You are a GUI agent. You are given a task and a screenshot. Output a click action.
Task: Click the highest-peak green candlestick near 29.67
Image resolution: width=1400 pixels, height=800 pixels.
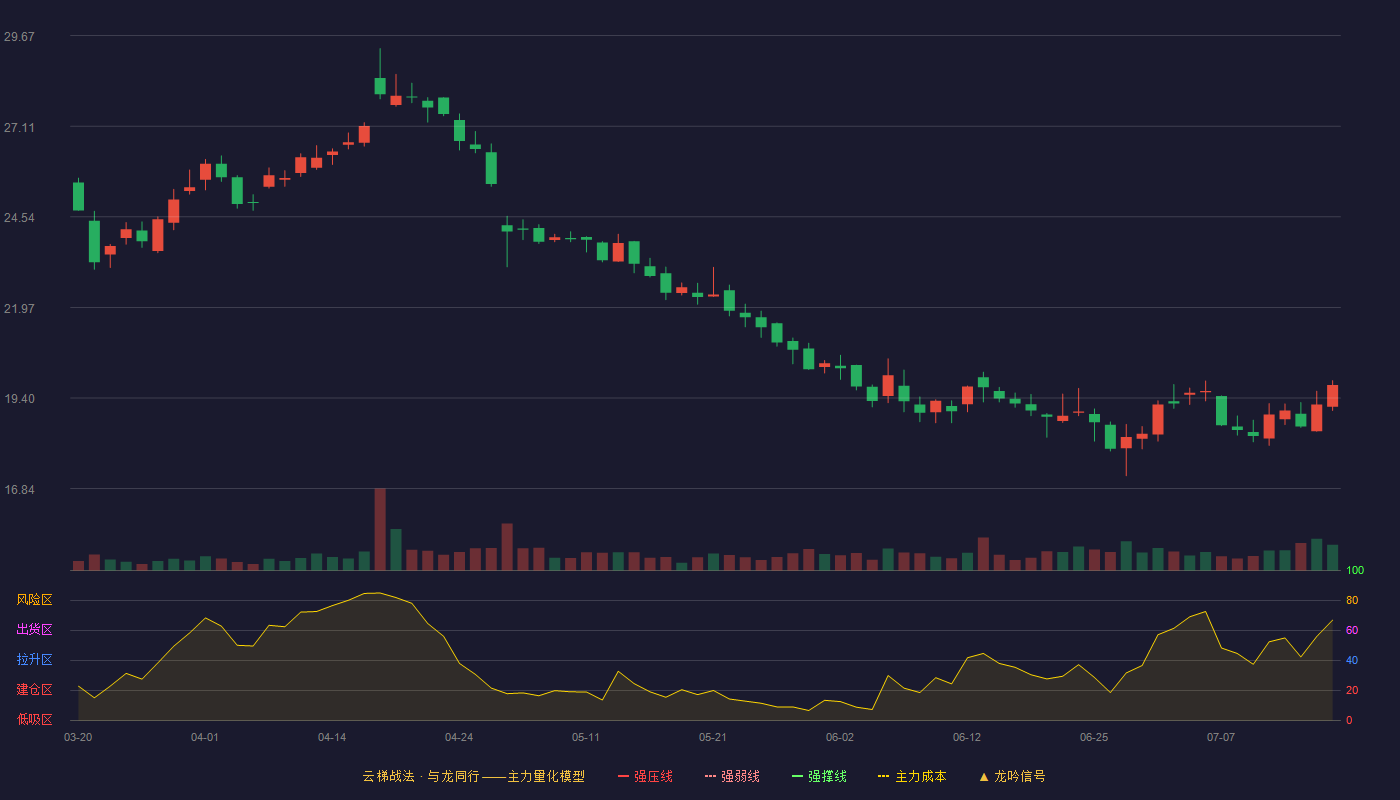[x=380, y=86]
